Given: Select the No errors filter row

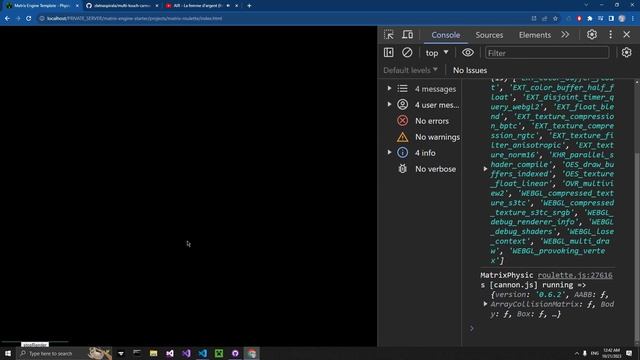Looking at the screenshot, I should coord(422,121).
